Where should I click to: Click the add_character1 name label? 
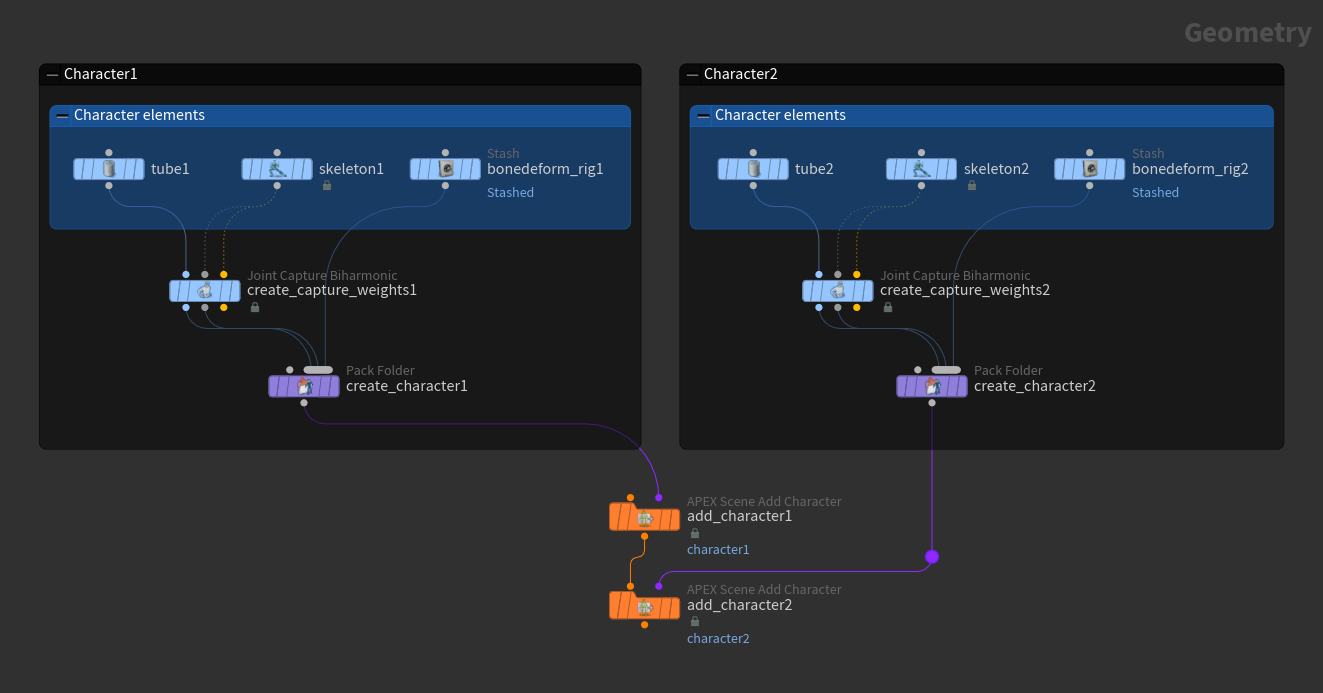point(739,517)
